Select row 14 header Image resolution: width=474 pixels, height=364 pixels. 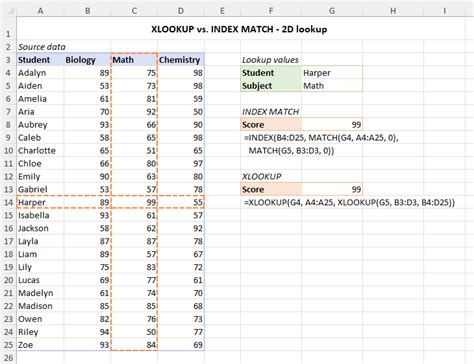(x=8, y=202)
